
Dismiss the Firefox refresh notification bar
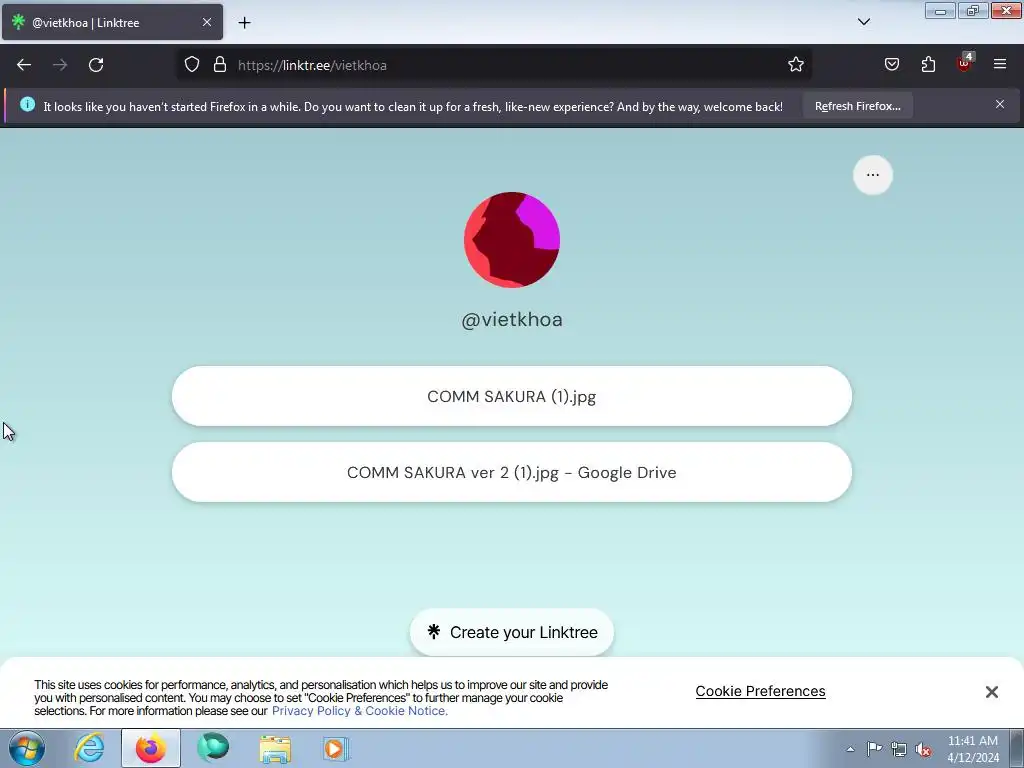pos(1000,104)
